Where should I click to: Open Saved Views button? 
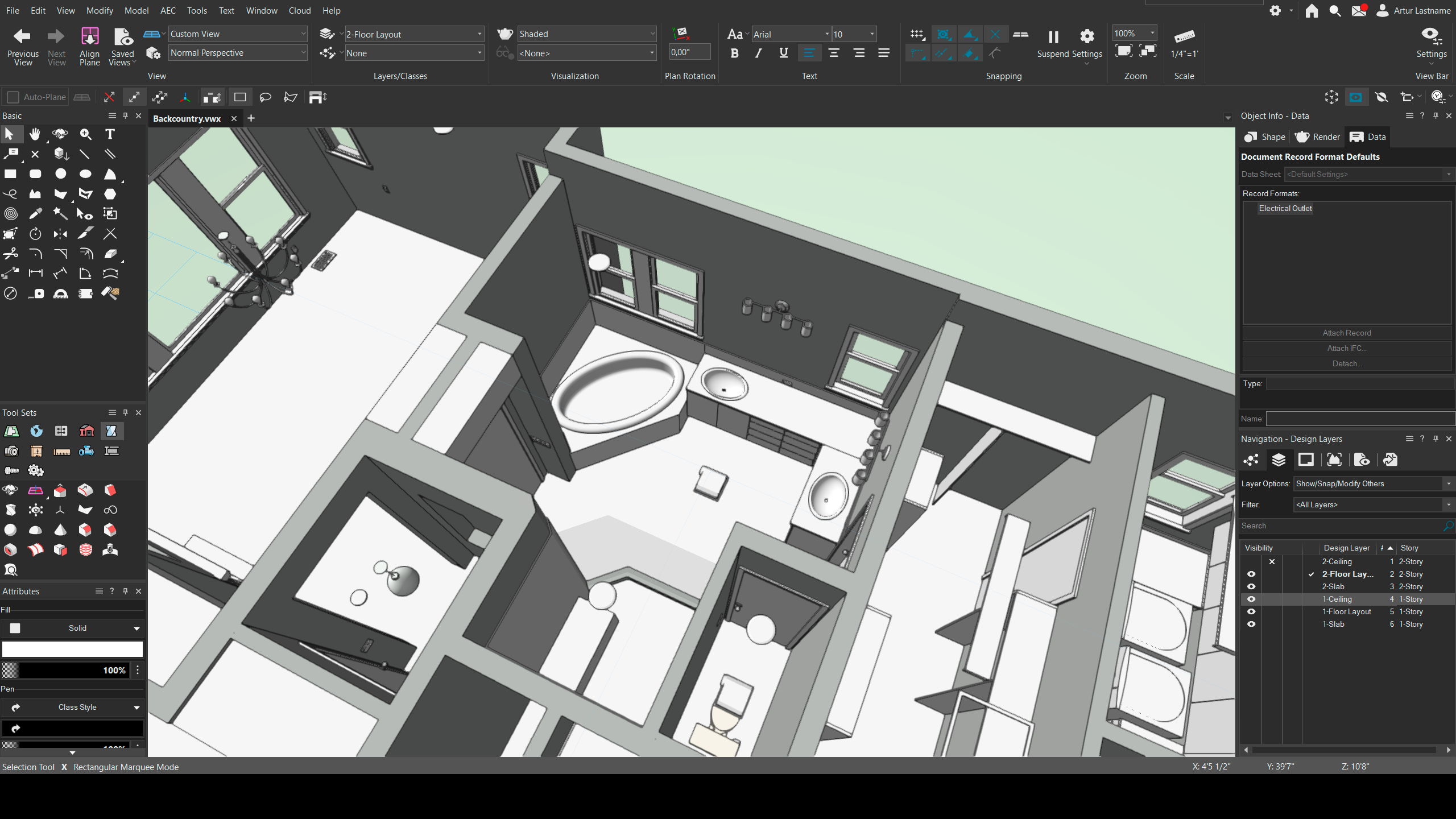point(122,47)
